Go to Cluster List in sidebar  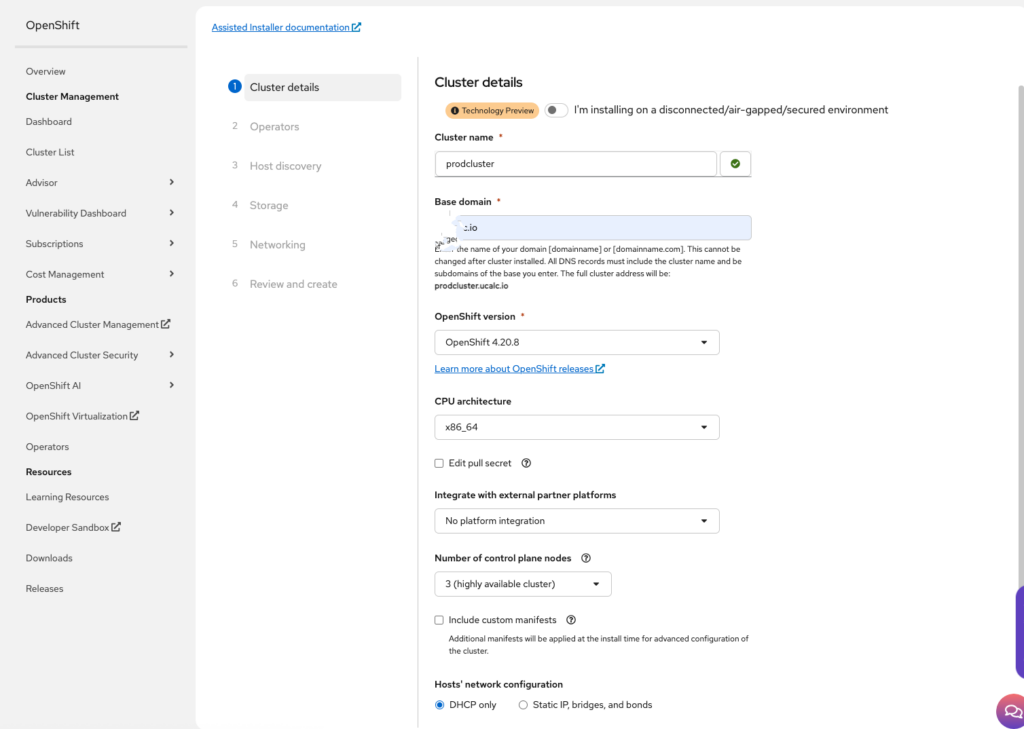point(50,152)
